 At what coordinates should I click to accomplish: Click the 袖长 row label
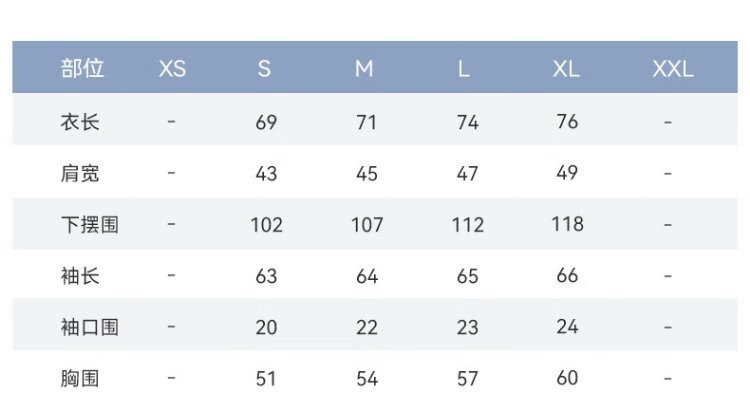pyautogui.click(x=80, y=275)
